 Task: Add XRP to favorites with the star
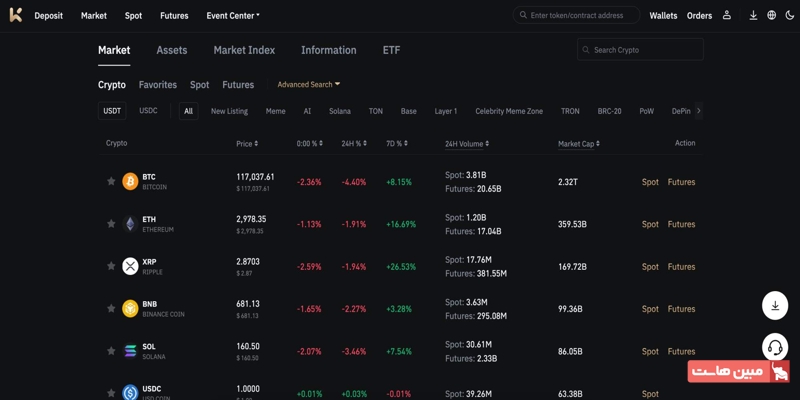(x=111, y=266)
